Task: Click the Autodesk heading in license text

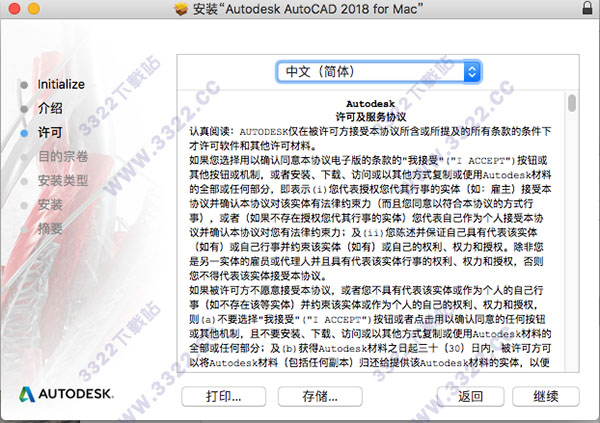Action: pyautogui.click(x=370, y=104)
